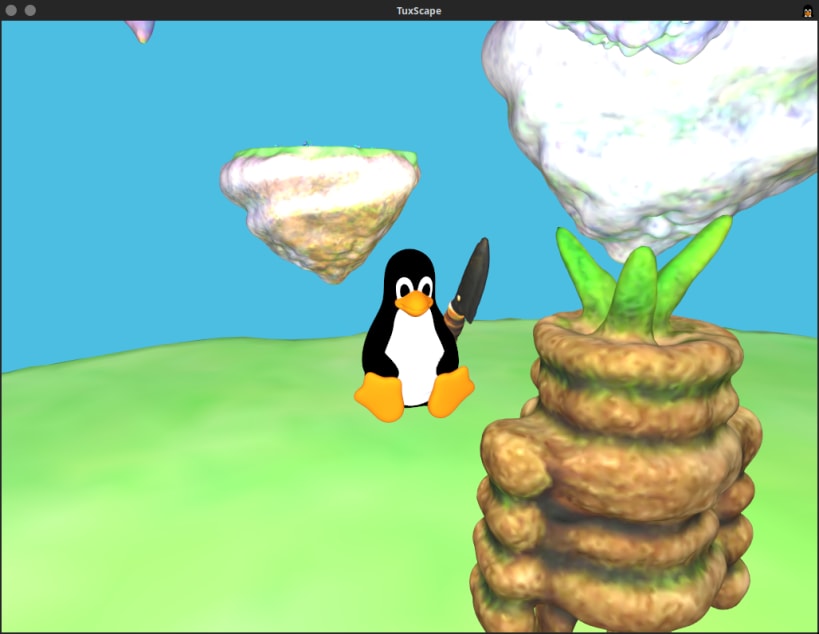Click the penguin's orange beak
Image resolution: width=819 pixels, height=634 pixels.
[414, 303]
